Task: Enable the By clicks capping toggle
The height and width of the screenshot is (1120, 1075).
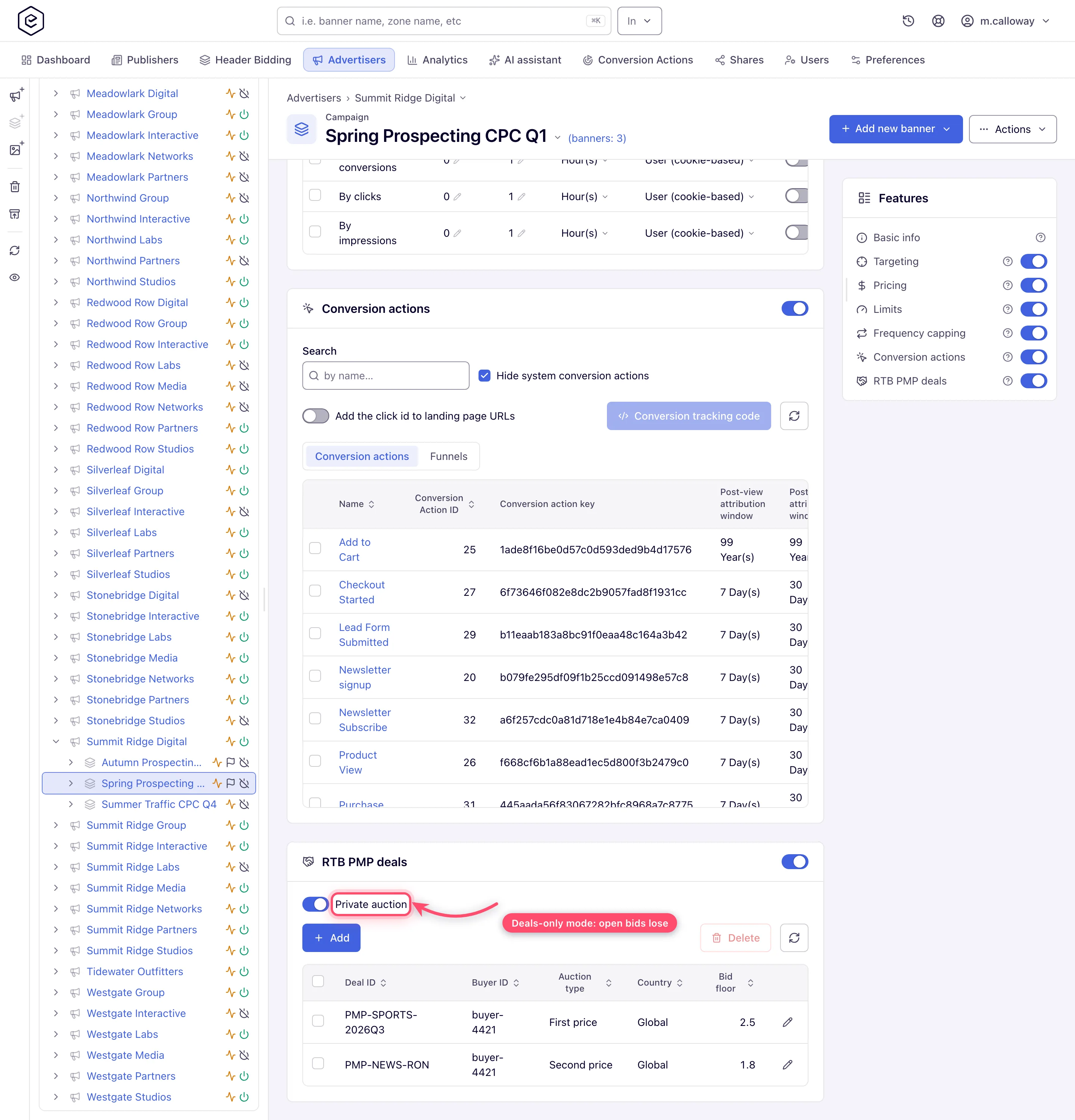Action: point(797,196)
